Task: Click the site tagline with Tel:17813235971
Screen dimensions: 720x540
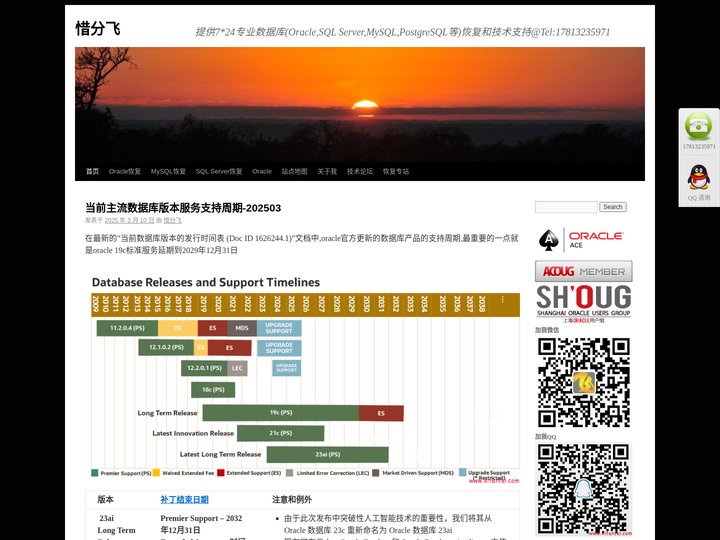Action: 402,32
